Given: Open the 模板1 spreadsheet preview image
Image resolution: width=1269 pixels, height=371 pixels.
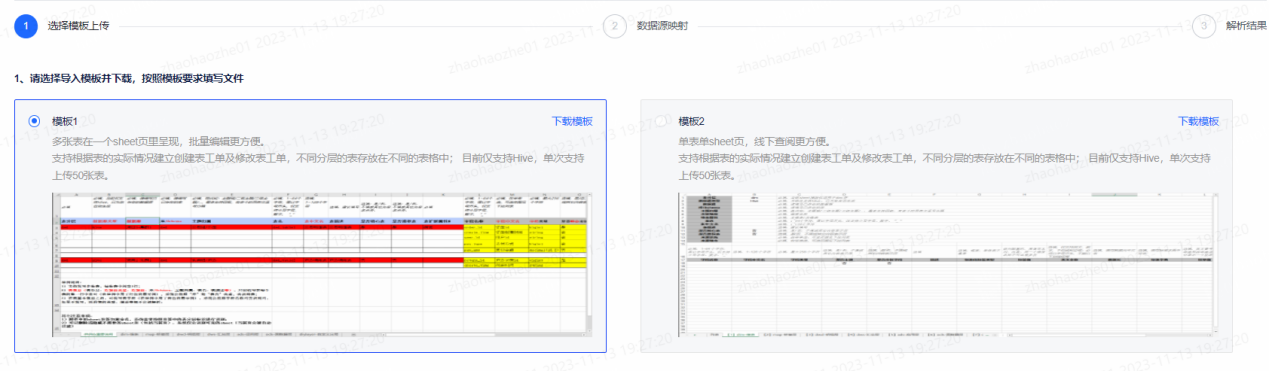Looking at the screenshot, I should 323,266.
